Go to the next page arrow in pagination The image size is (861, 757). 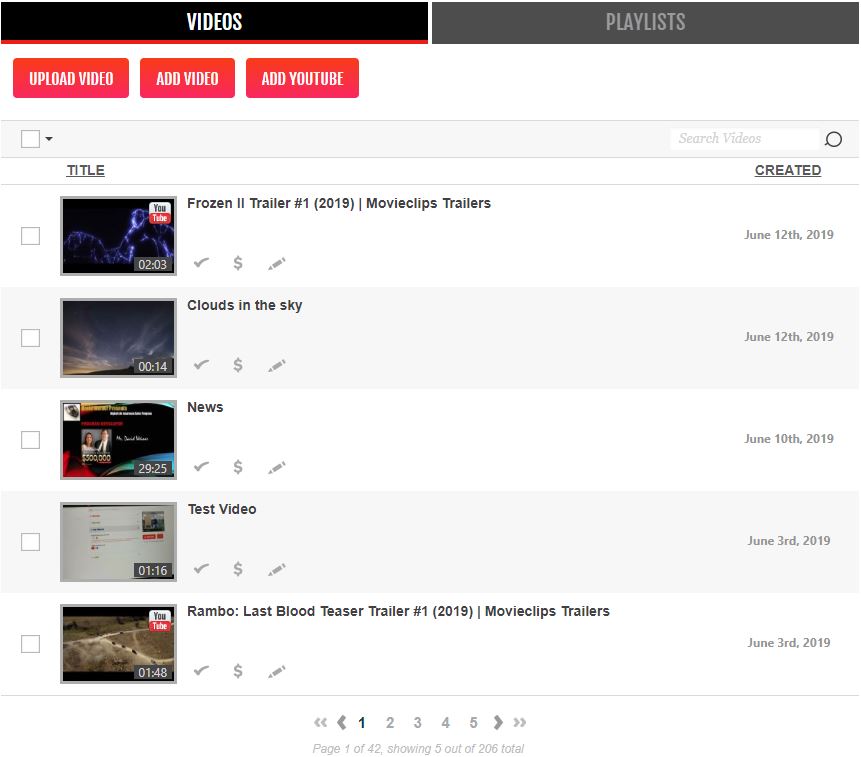tap(498, 722)
